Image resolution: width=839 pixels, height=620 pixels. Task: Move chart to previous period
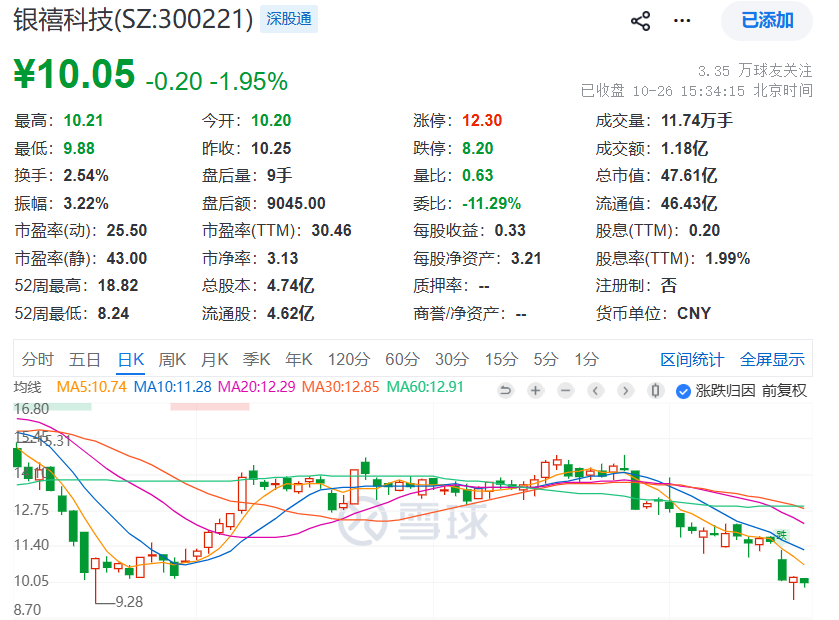[595, 391]
